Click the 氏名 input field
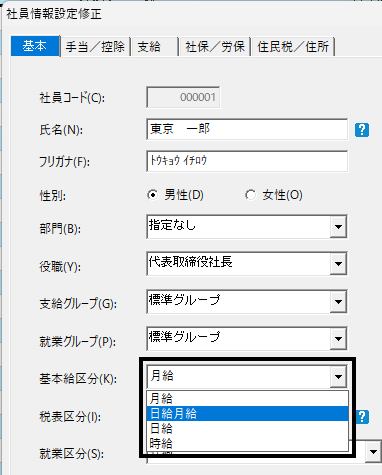Screen dimensions: 382x475 pyautogui.click(x=247, y=129)
